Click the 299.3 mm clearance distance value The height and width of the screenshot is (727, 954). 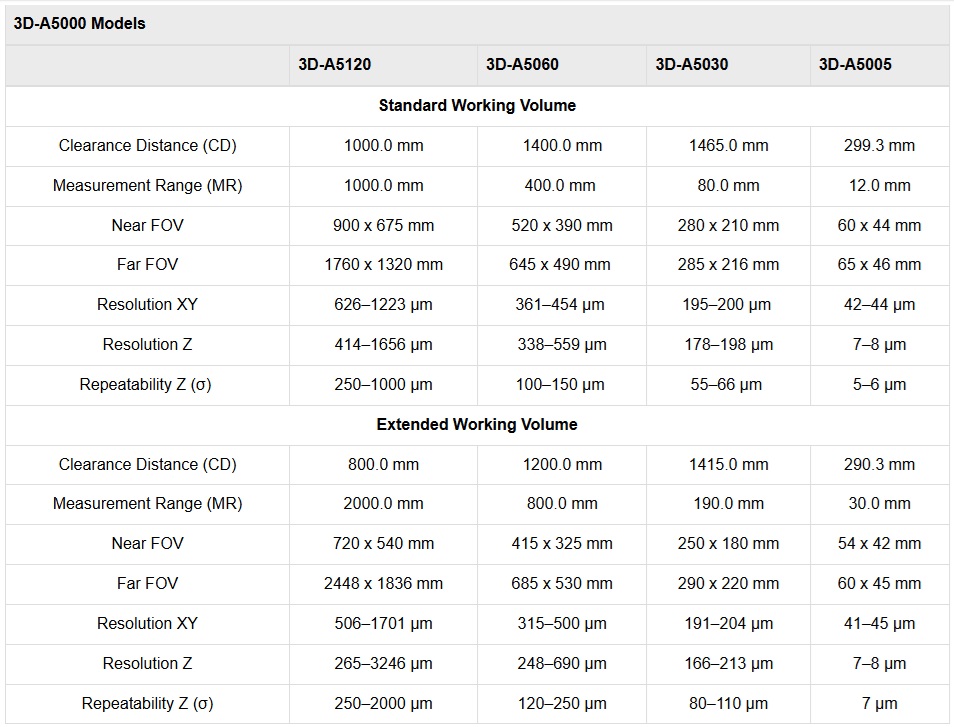[879, 145]
